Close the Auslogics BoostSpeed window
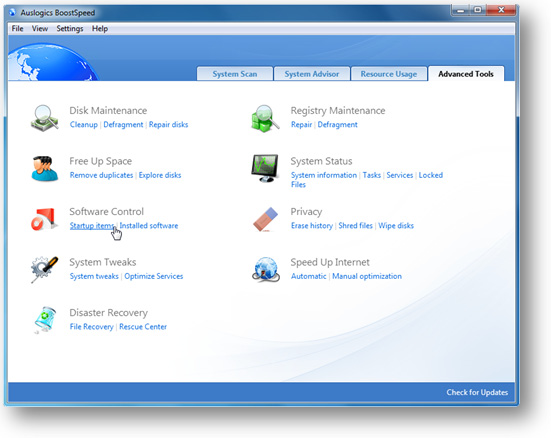The image size is (551, 438). (x=501, y=10)
